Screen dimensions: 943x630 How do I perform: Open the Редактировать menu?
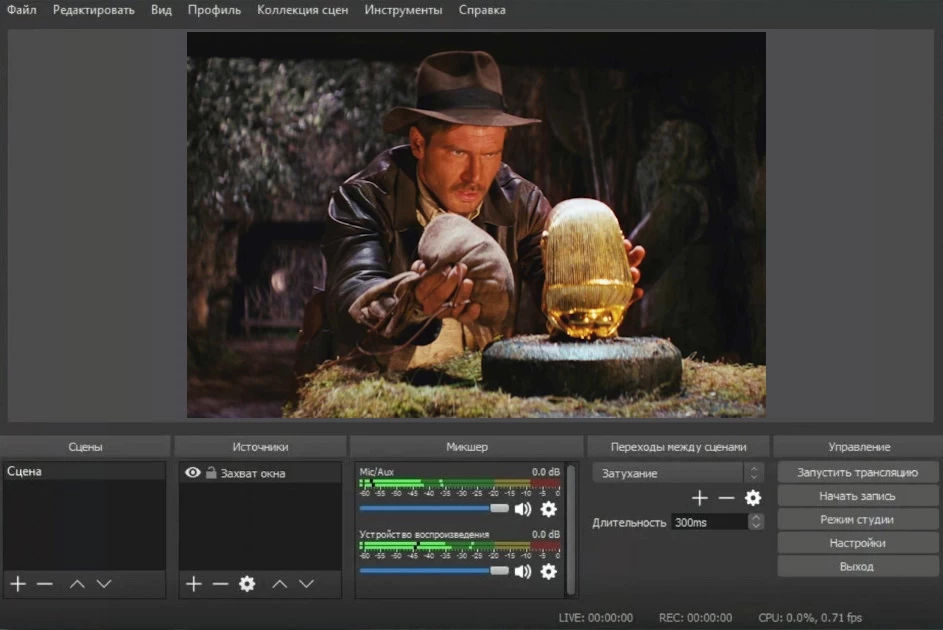94,10
